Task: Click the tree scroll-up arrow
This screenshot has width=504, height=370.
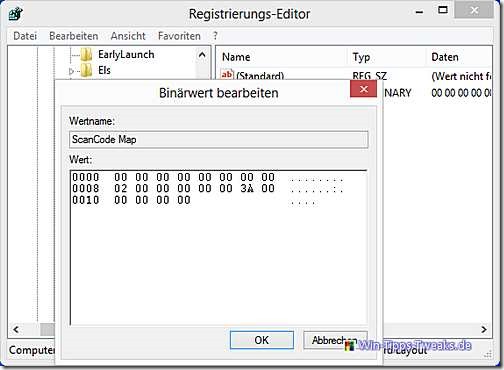Action: [x=202, y=55]
